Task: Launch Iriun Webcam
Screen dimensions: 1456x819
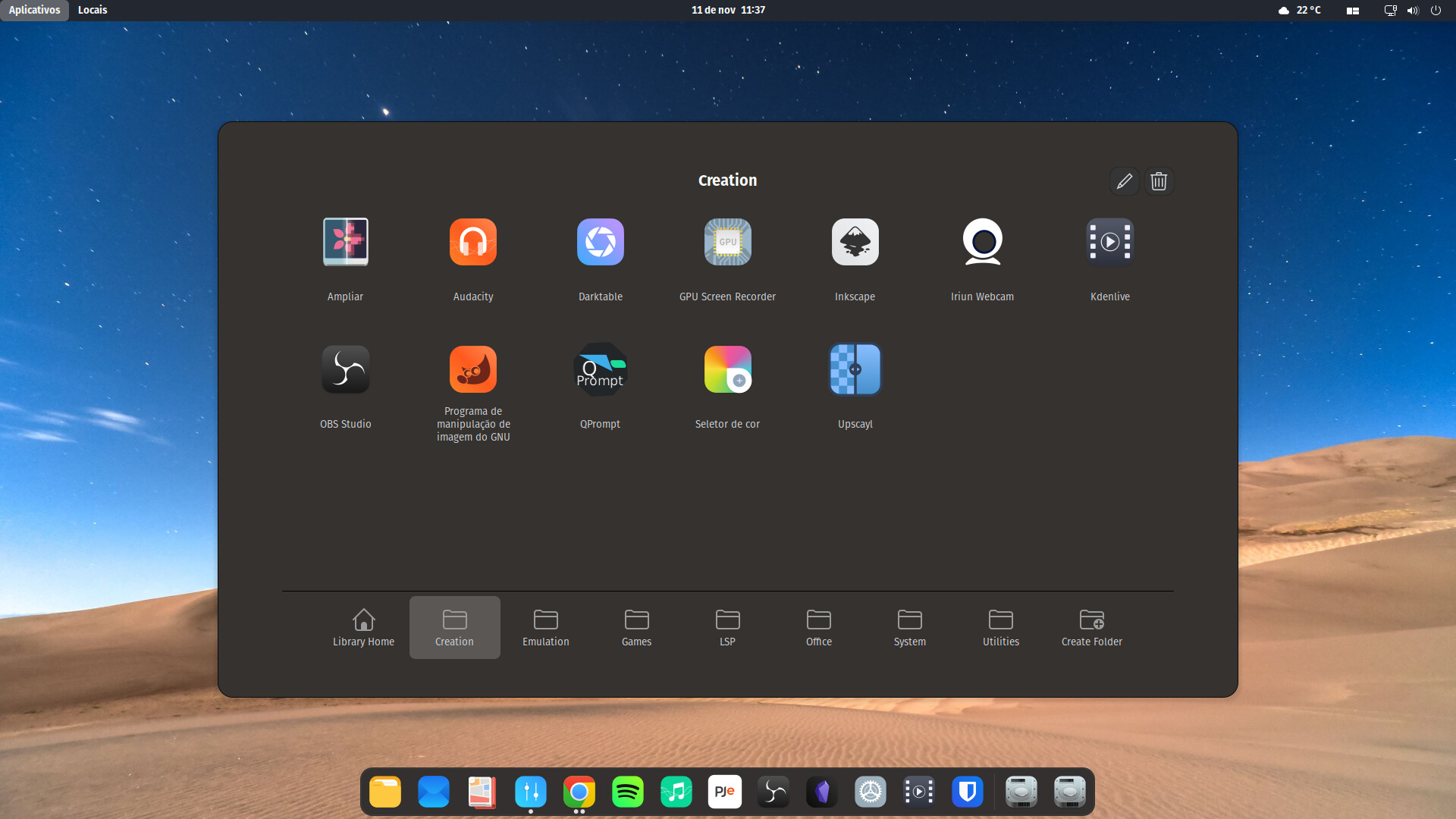Action: coord(982,243)
